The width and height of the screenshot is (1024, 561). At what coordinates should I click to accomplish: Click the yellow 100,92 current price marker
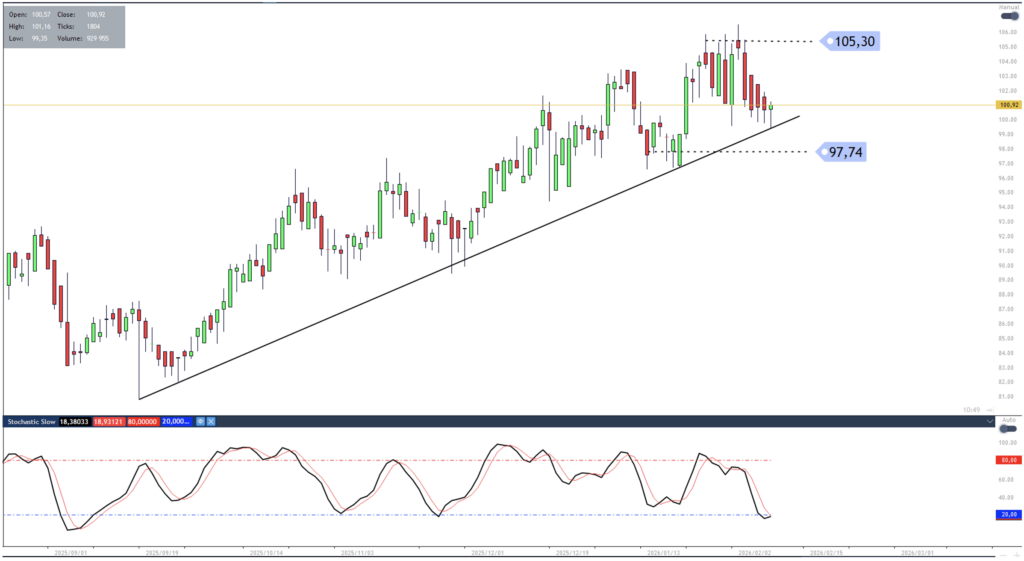pos(1007,104)
